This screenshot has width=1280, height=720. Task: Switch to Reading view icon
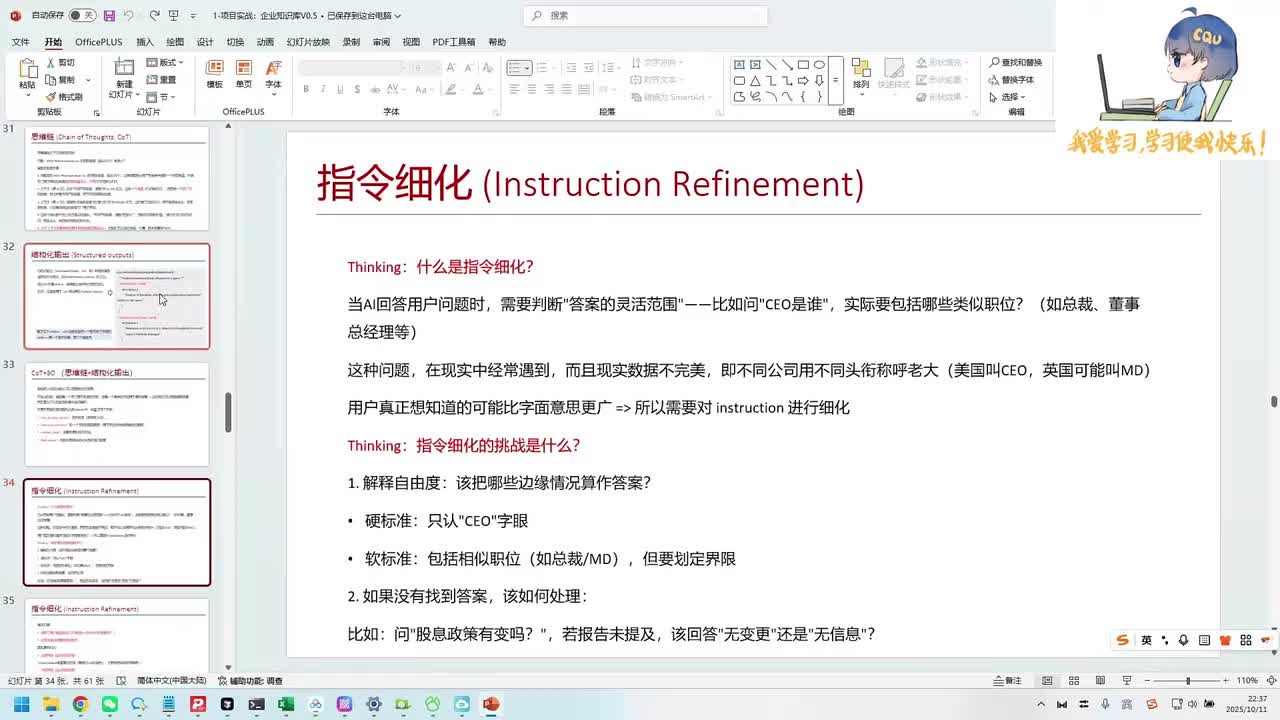pyautogui.click(x=1100, y=680)
